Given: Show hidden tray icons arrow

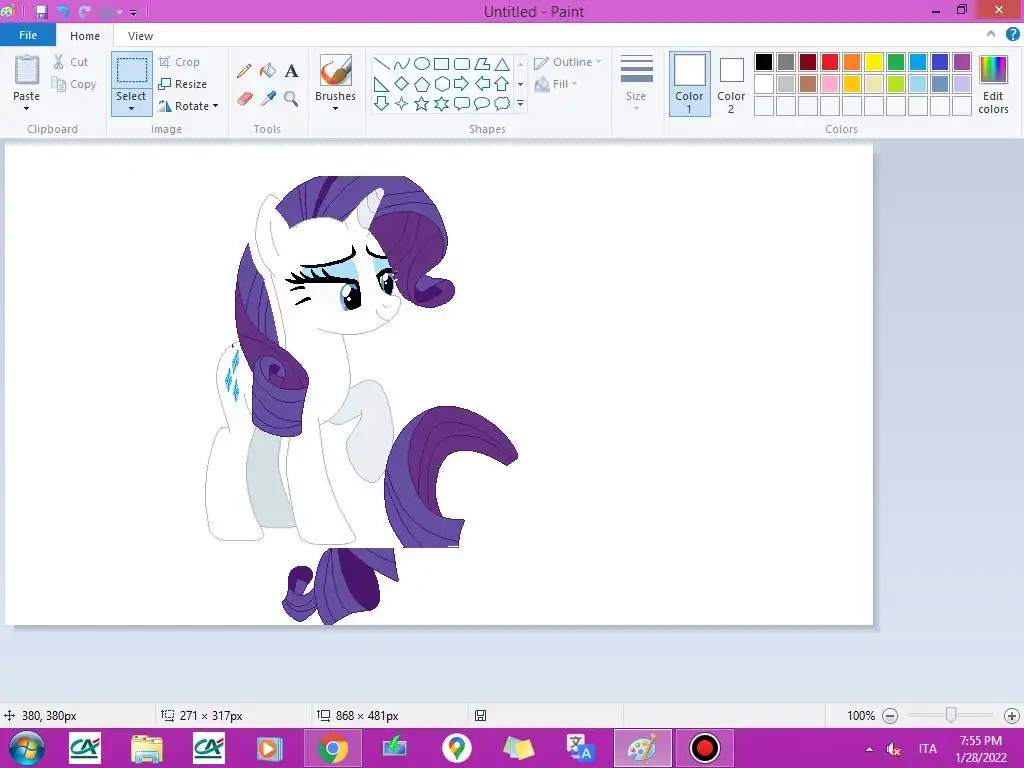Looking at the screenshot, I should 869,749.
